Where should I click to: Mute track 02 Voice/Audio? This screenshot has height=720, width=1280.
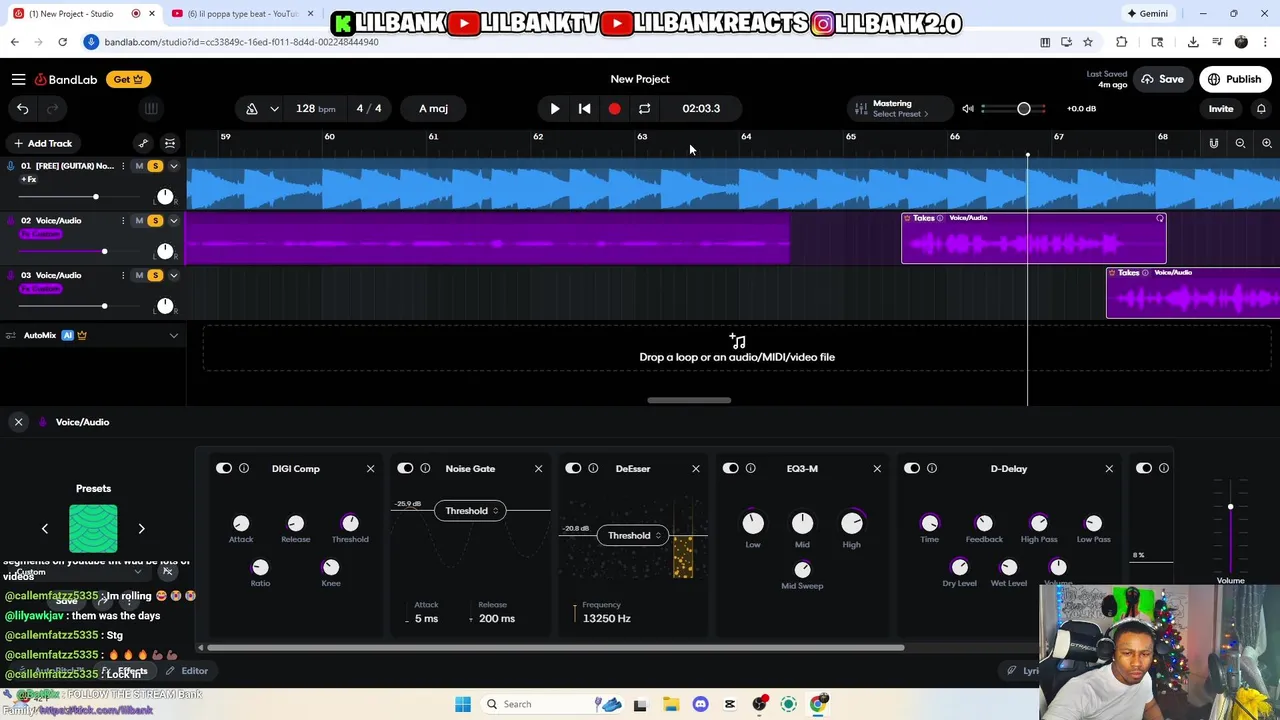[x=139, y=220]
